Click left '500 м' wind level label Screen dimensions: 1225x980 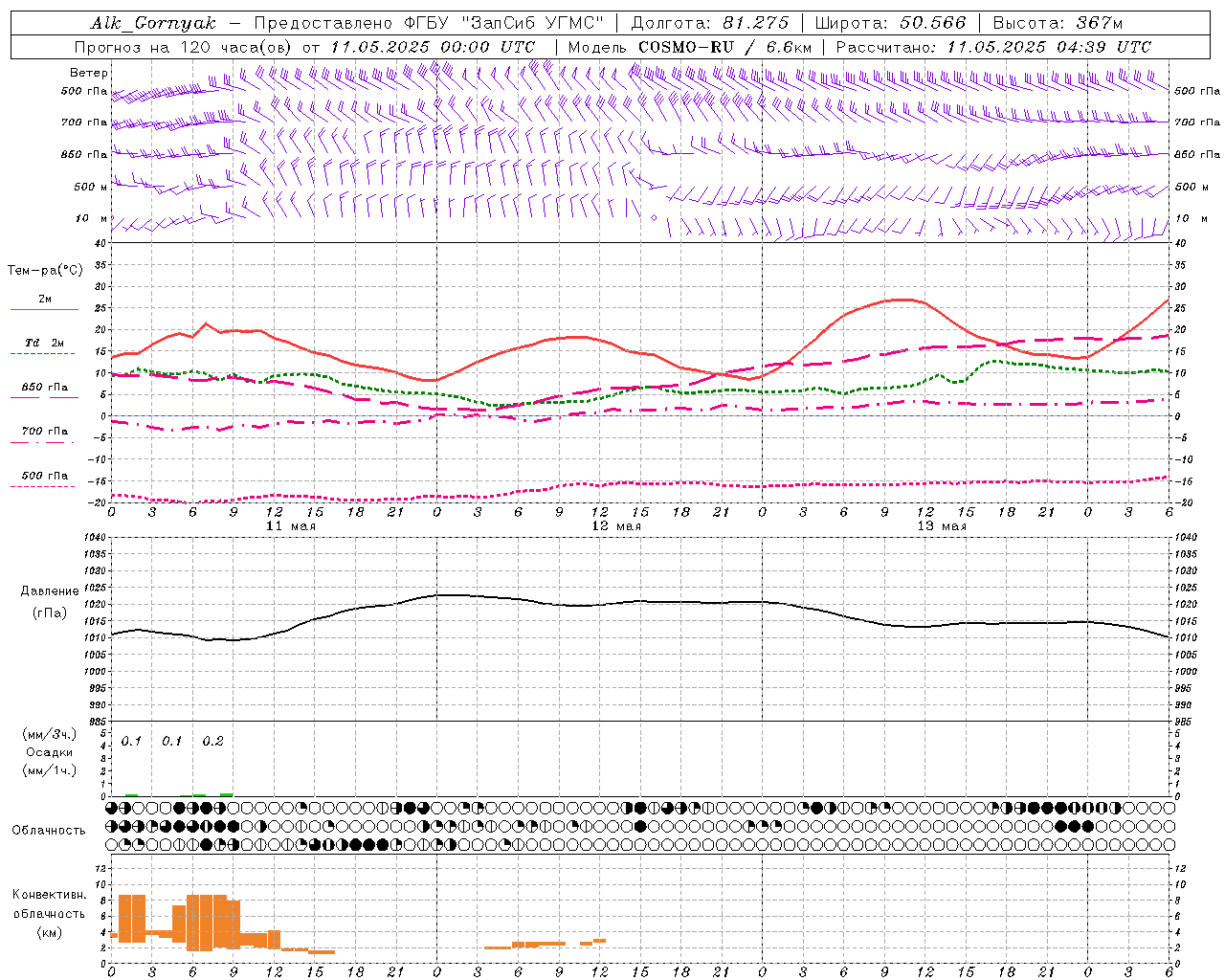click(x=91, y=187)
